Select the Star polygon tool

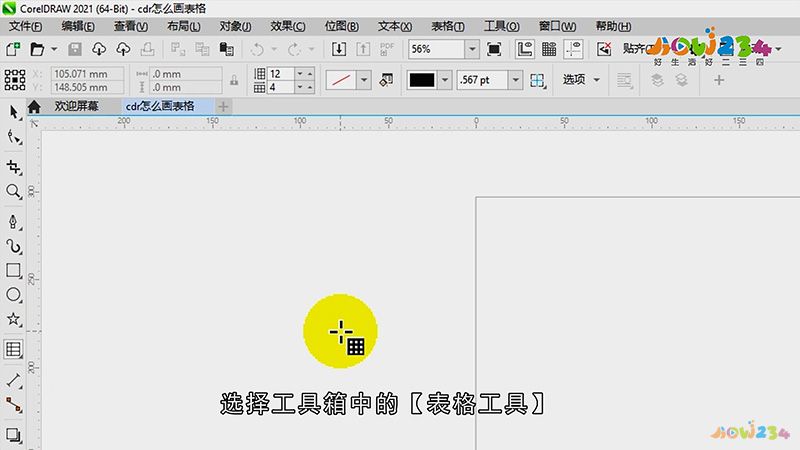point(13,319)
